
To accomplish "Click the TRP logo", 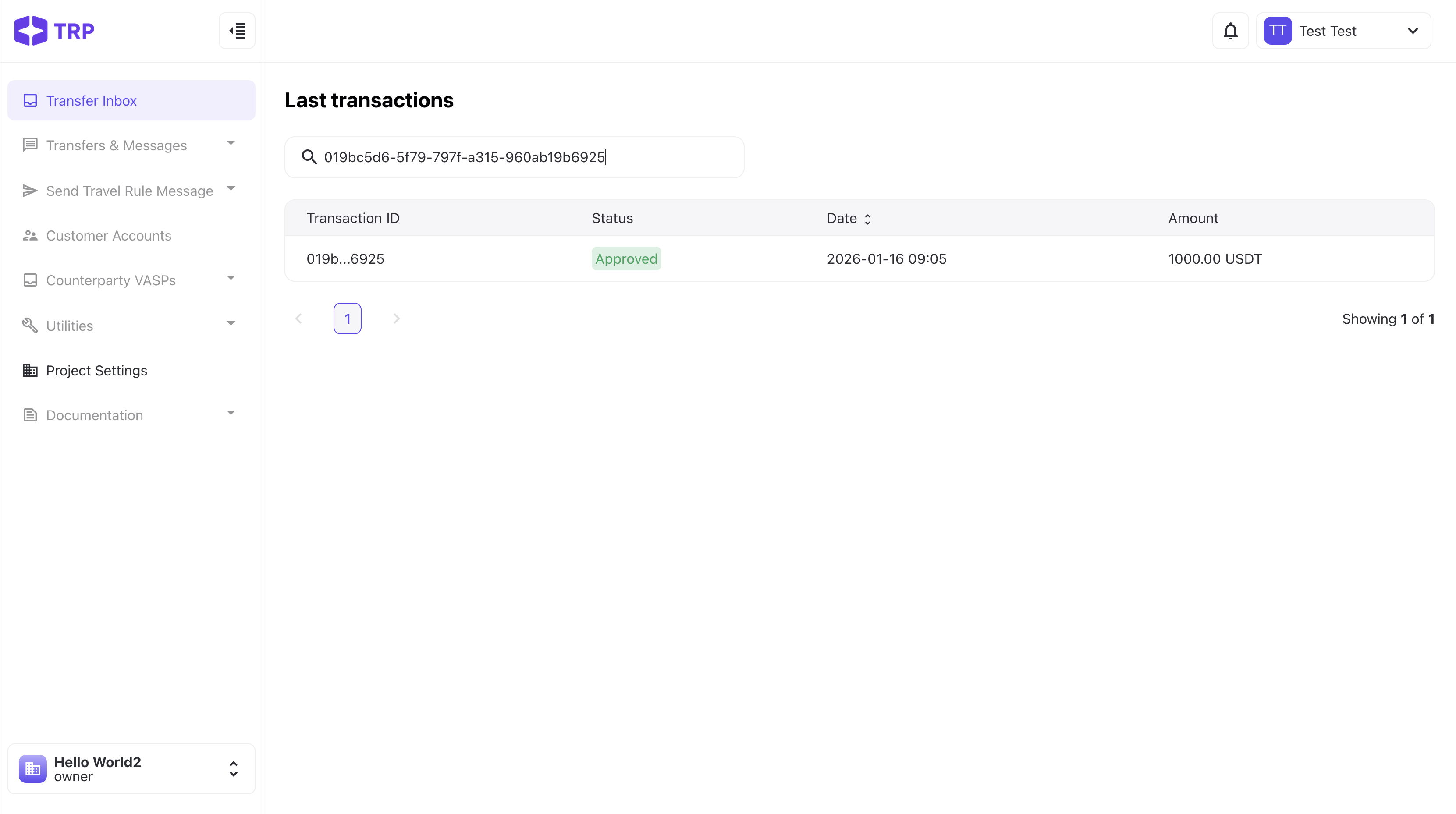I will pos(54,31).
